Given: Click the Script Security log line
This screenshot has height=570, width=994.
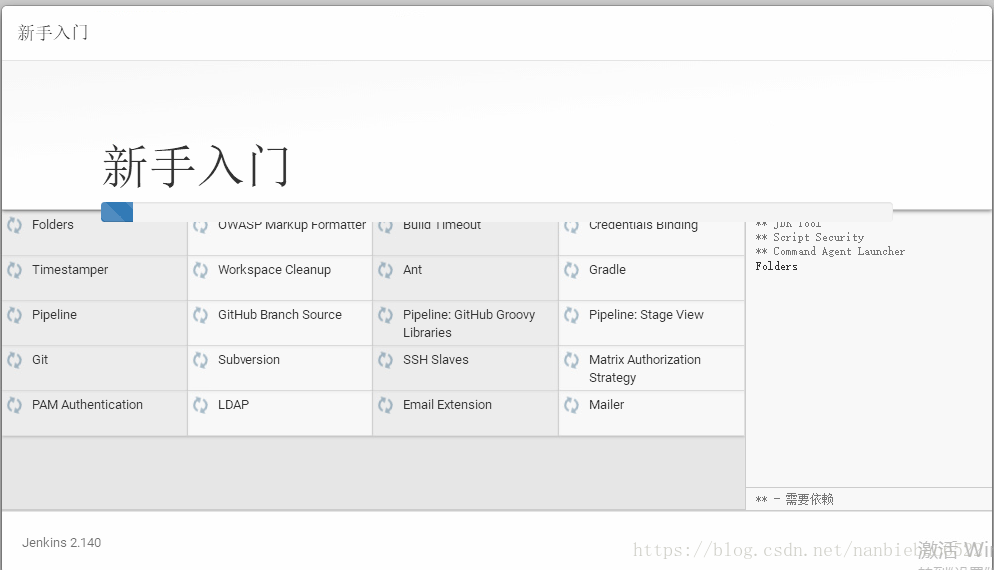Looking at the screenshot, I should pos(810,238).
